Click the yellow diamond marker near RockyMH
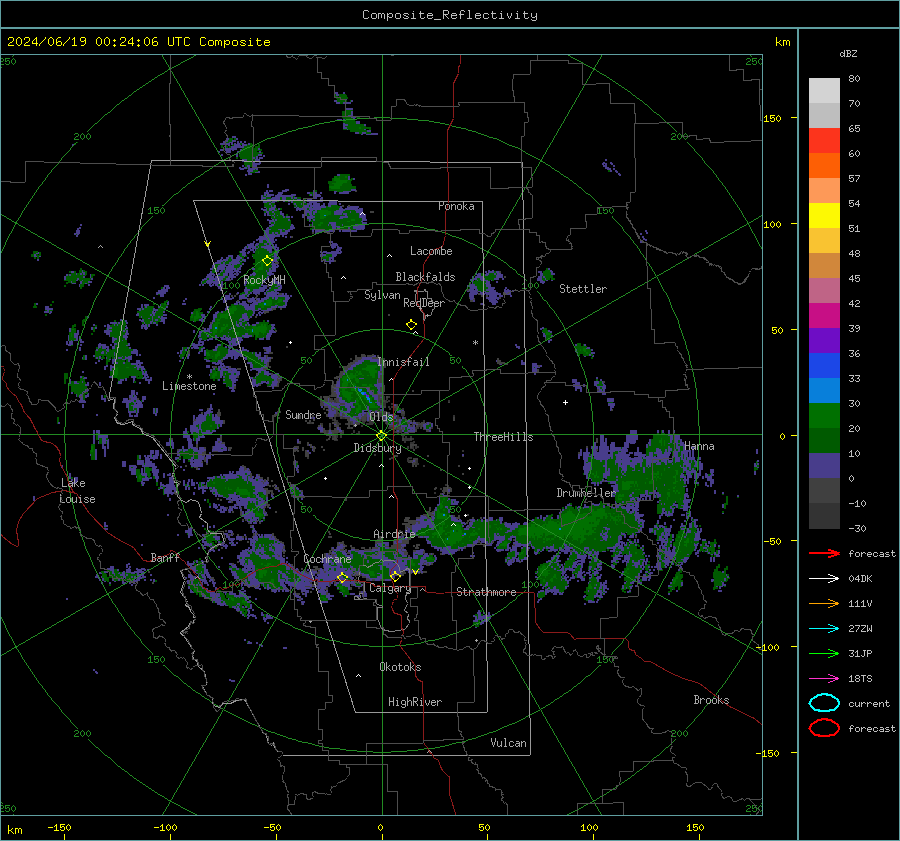This screenshot has height=841, width=900. click(267, 261)
